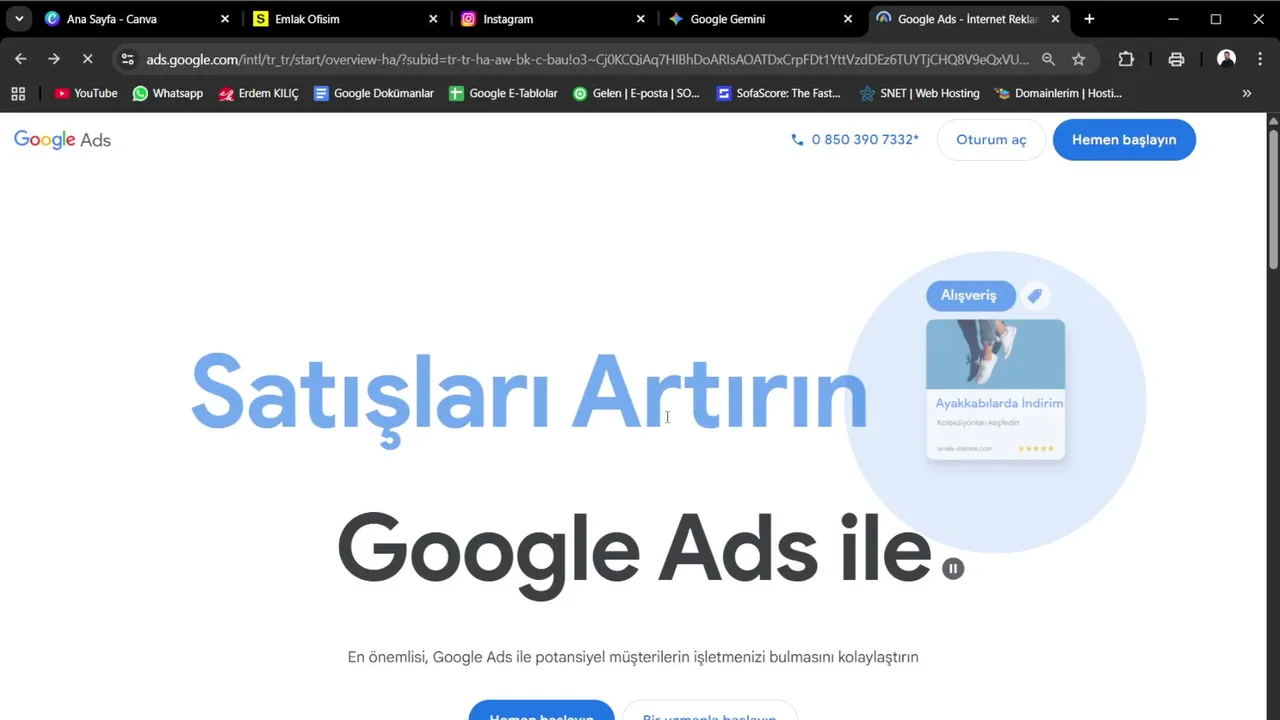The height and width of the screenshot is (720, 1280).
Task: Click the sneakers ad image thumbnail
Action: coord(995,354)
